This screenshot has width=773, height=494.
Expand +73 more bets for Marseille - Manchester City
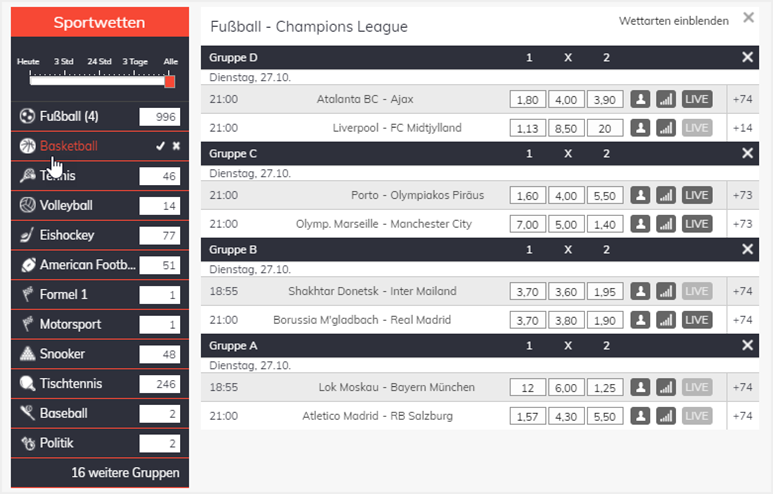coord(742,224)
